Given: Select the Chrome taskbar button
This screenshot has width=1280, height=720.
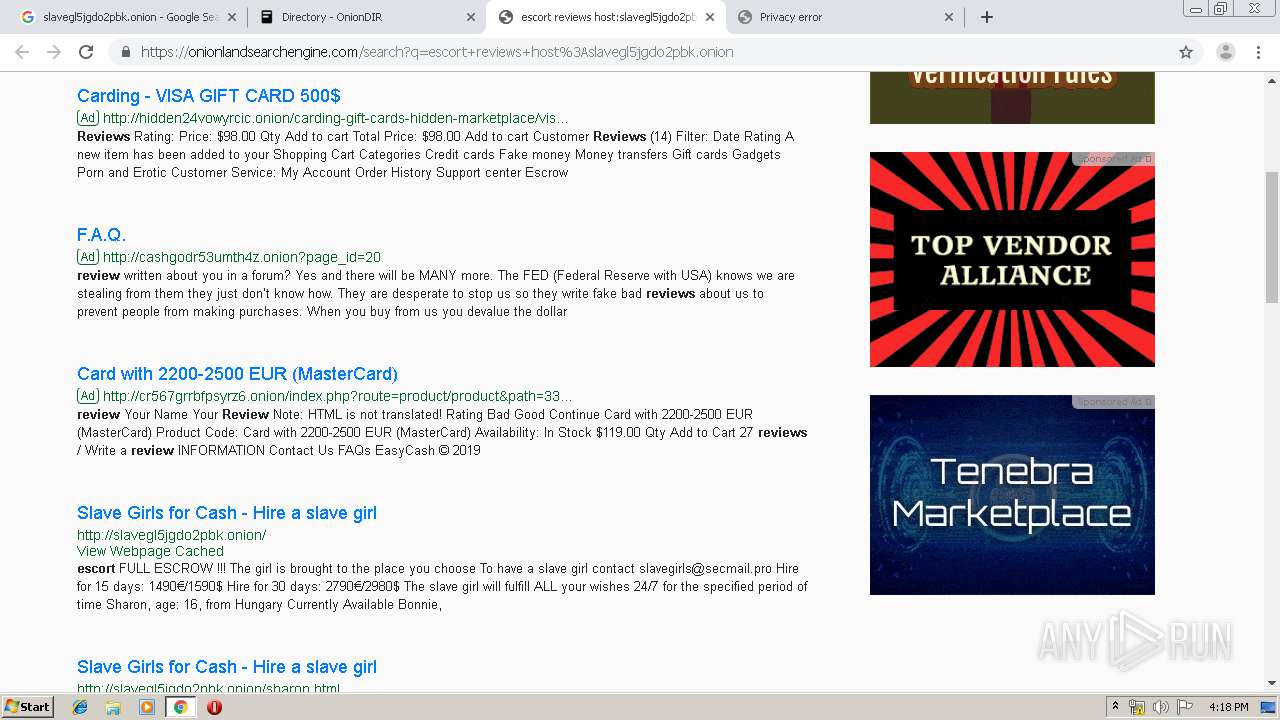Looking at the screenshot, I should [x=180, y=707].
